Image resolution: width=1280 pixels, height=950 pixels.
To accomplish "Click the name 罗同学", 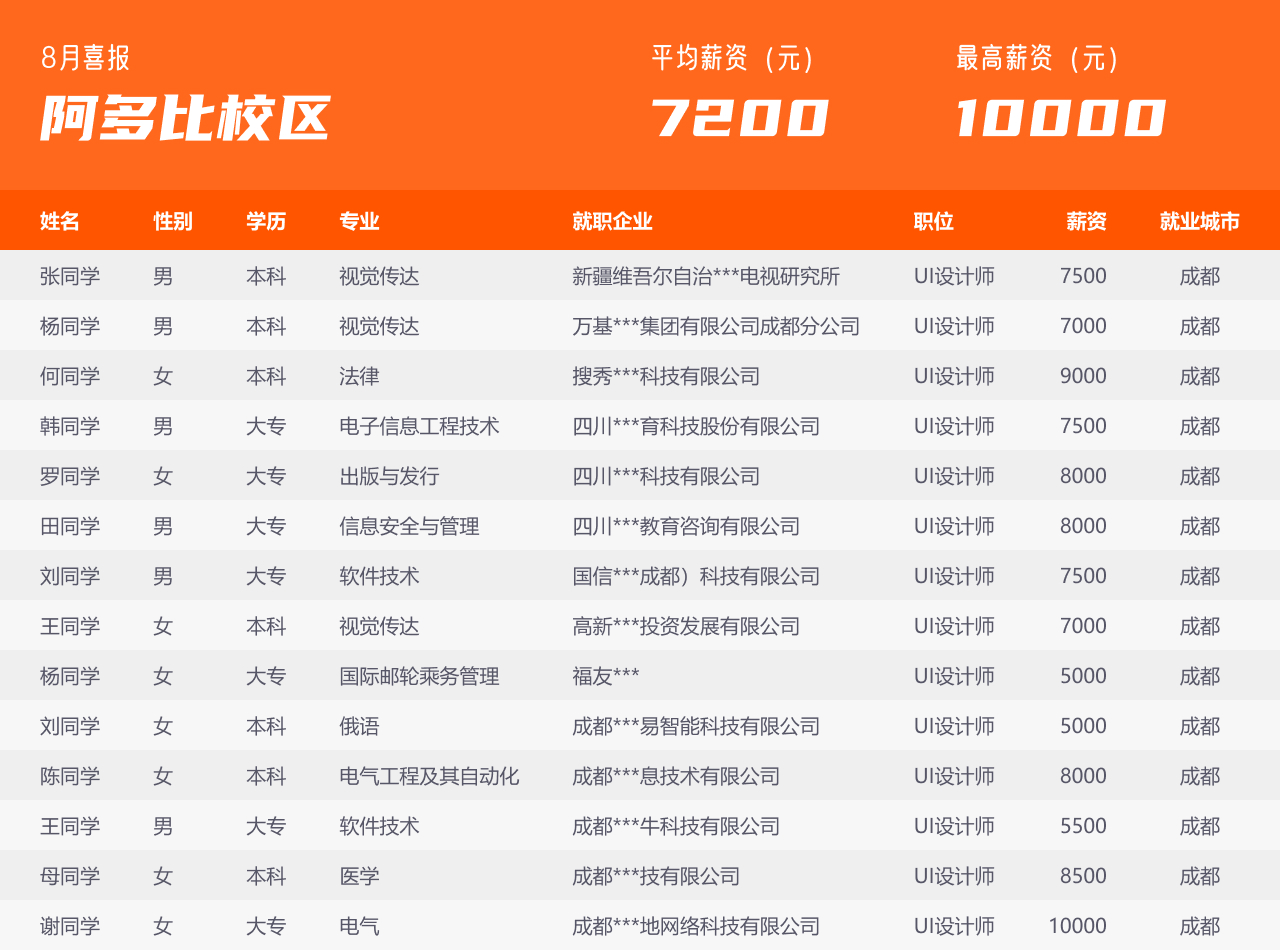I will 70,476.
